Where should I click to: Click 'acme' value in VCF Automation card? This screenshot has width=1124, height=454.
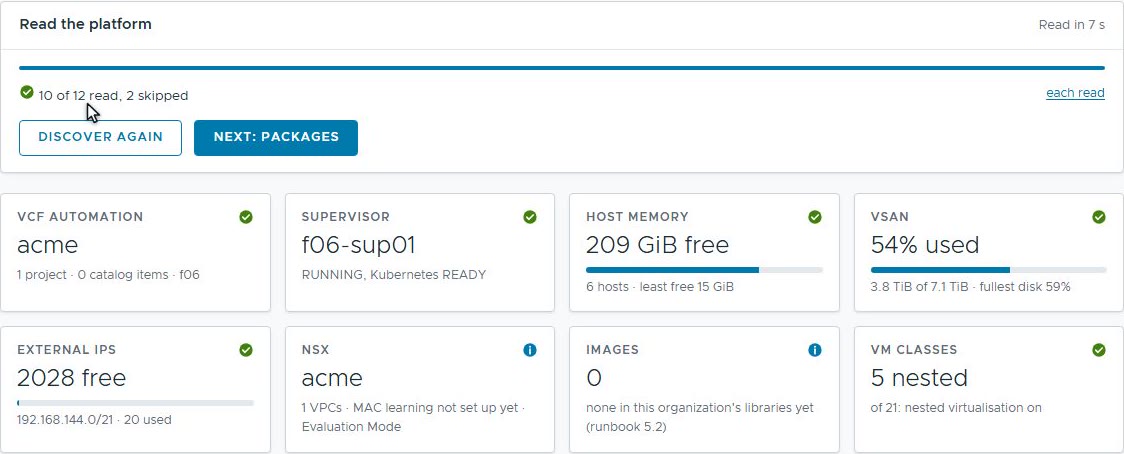point(47,245)
